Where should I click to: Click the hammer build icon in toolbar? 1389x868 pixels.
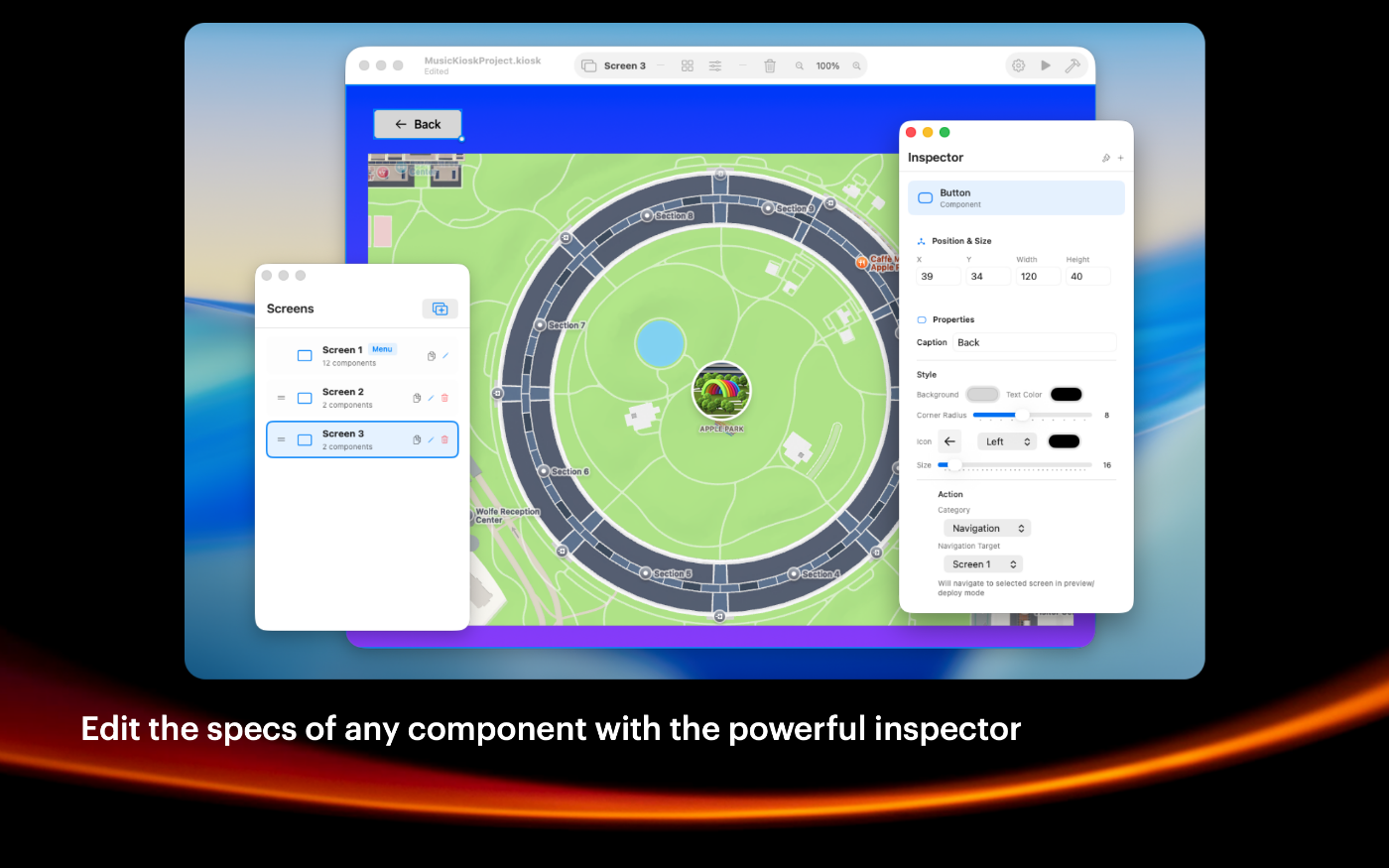point(1073,65)
